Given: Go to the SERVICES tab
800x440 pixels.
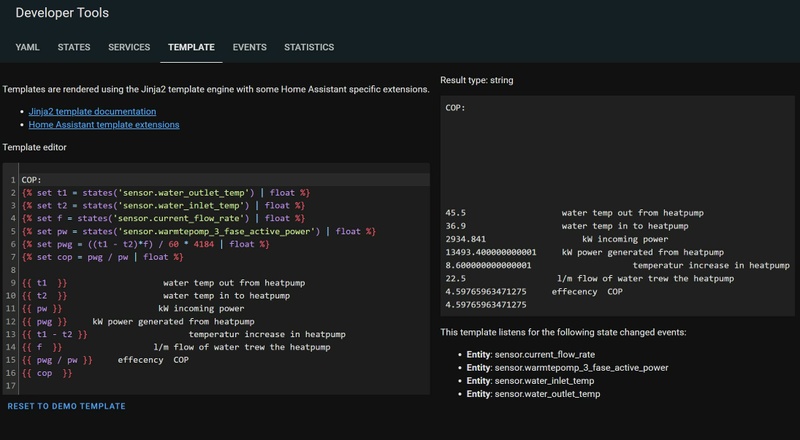Looking at the screenshot, I should click(129, 47).
